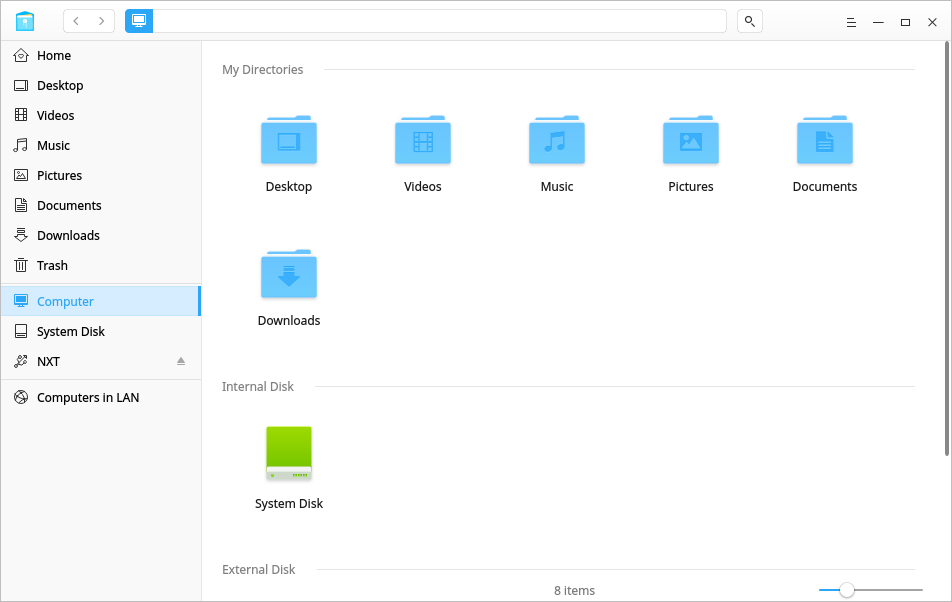Screen dimensions: 952x602
Task: Select the Music folder icon
Action: (x=557, y=140)
